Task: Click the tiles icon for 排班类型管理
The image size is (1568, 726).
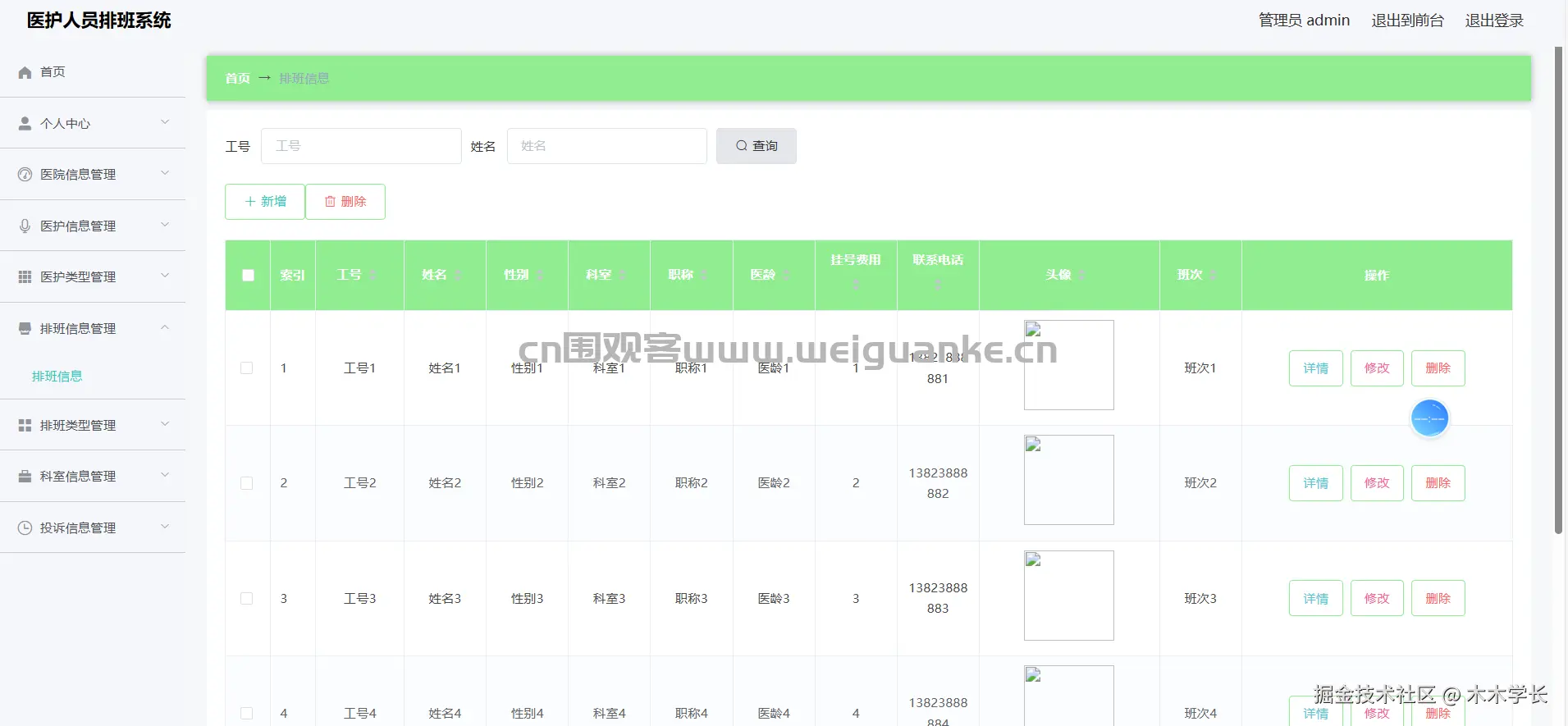Action: tap(25, 425)
